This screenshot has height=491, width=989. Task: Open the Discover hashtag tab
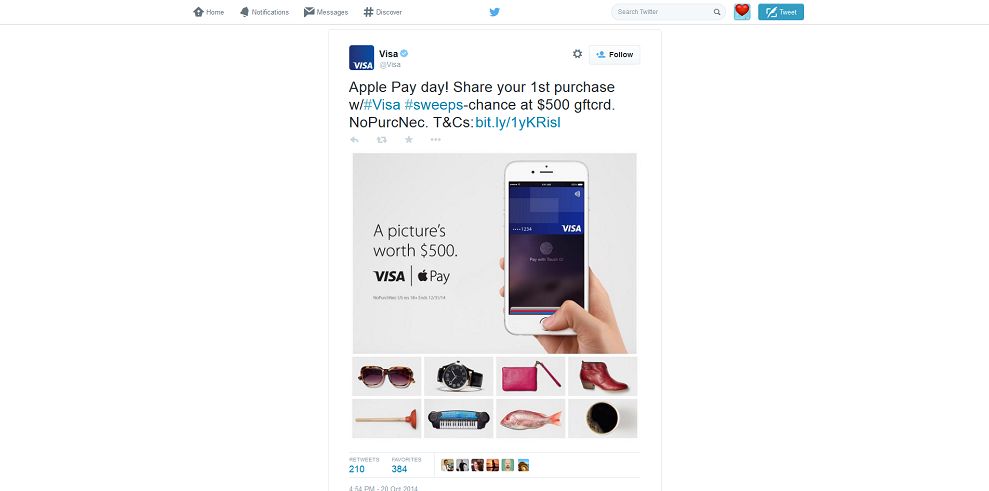click(383, 12)
